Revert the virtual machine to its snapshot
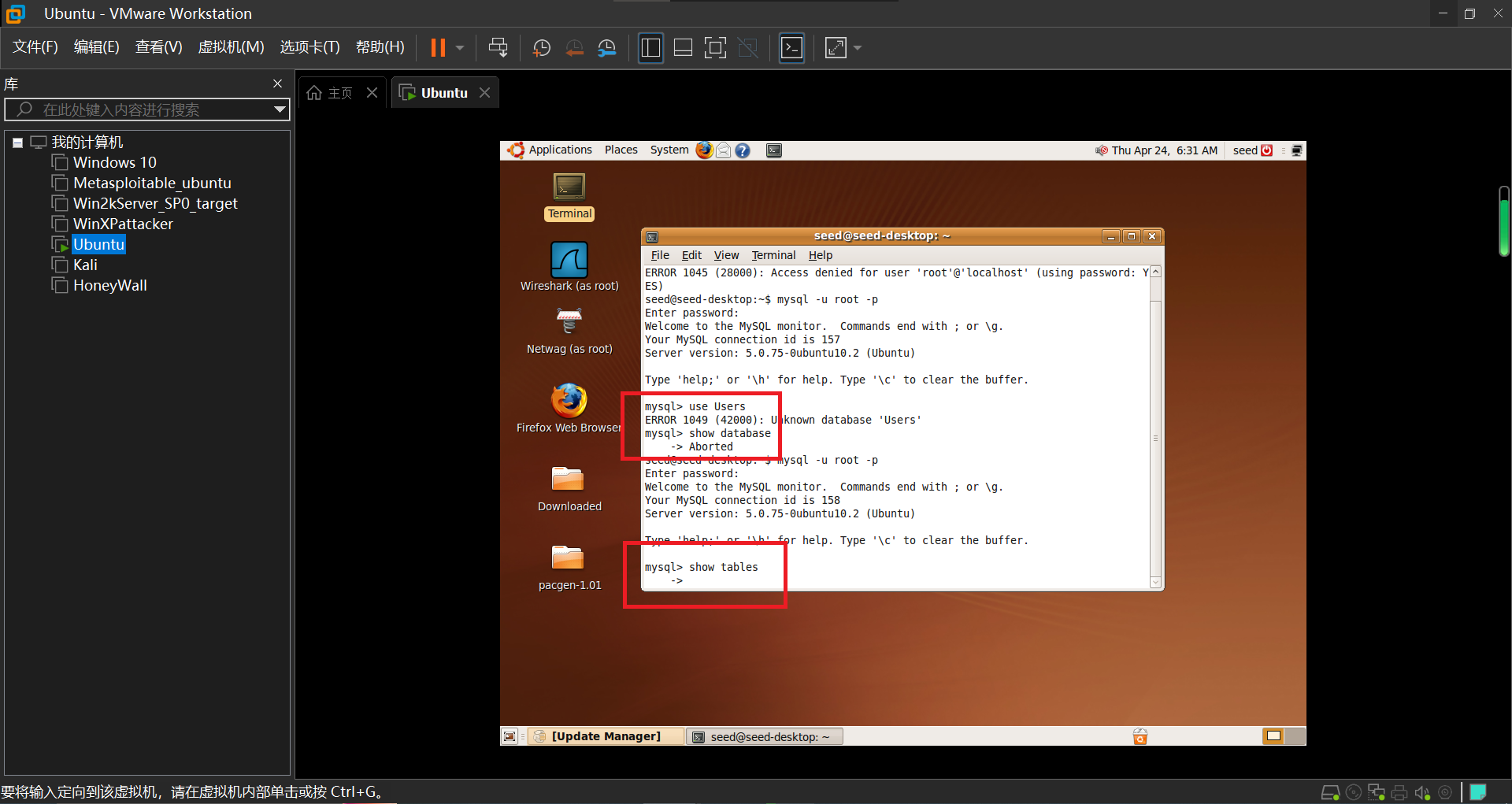Screen dimensions: 1512x804 575,48
